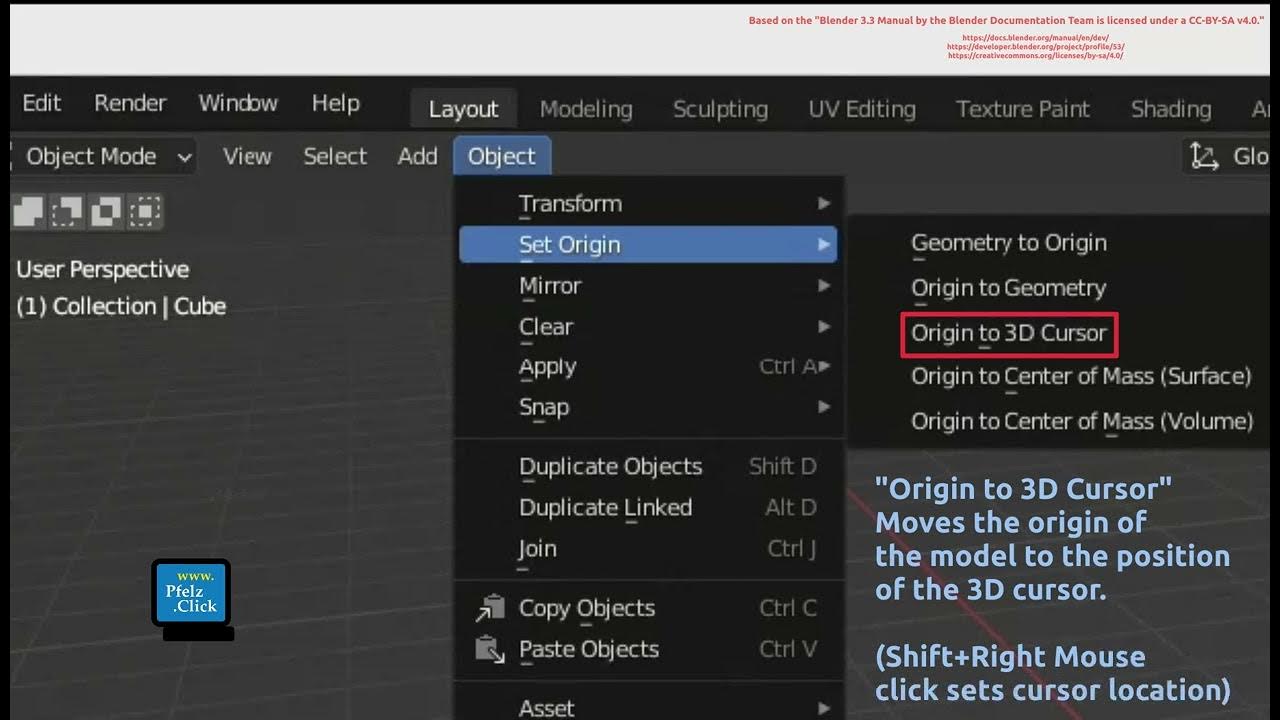Image resolution: width=1280 pixels, height=720 pixels.
Task: Click the Paste Objects icon
Action: pos(490,649)
